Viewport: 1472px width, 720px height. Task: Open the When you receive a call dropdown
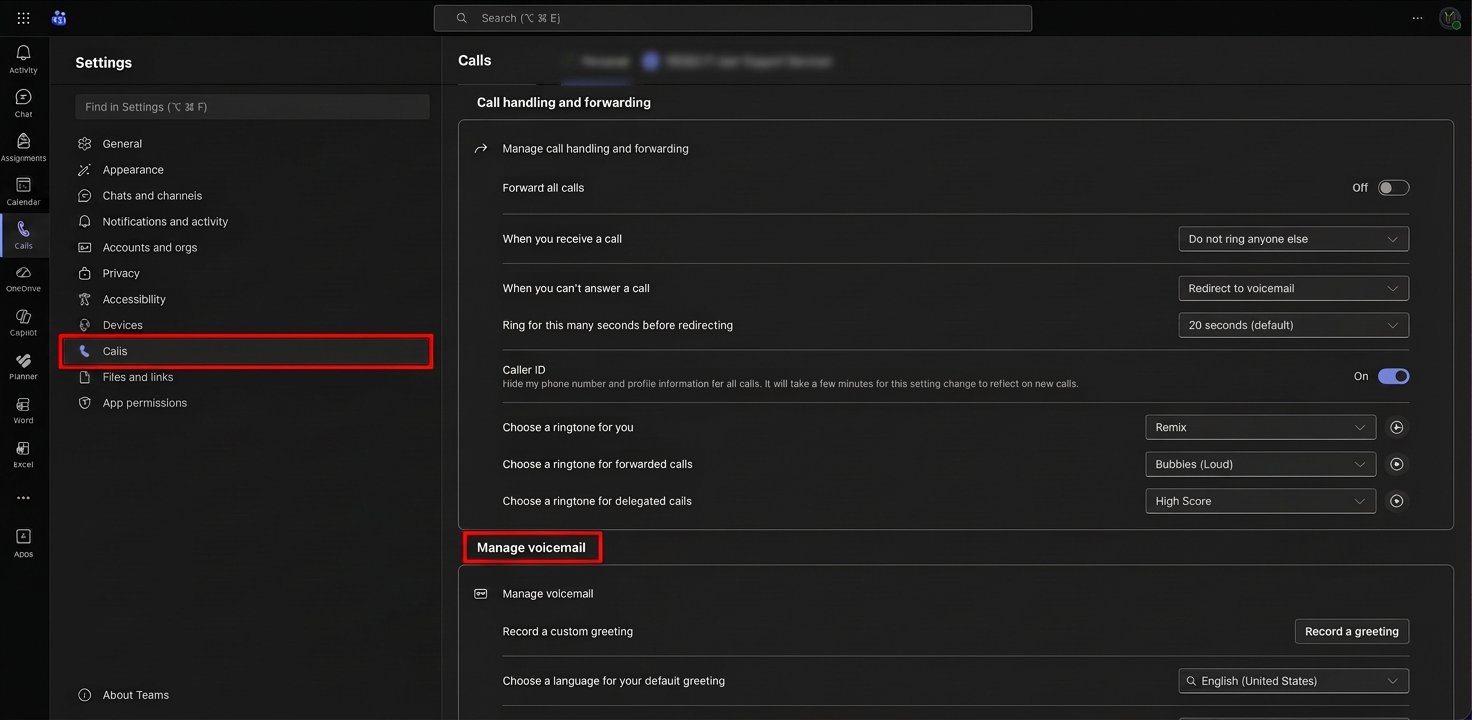click(x=1293, y=239)
